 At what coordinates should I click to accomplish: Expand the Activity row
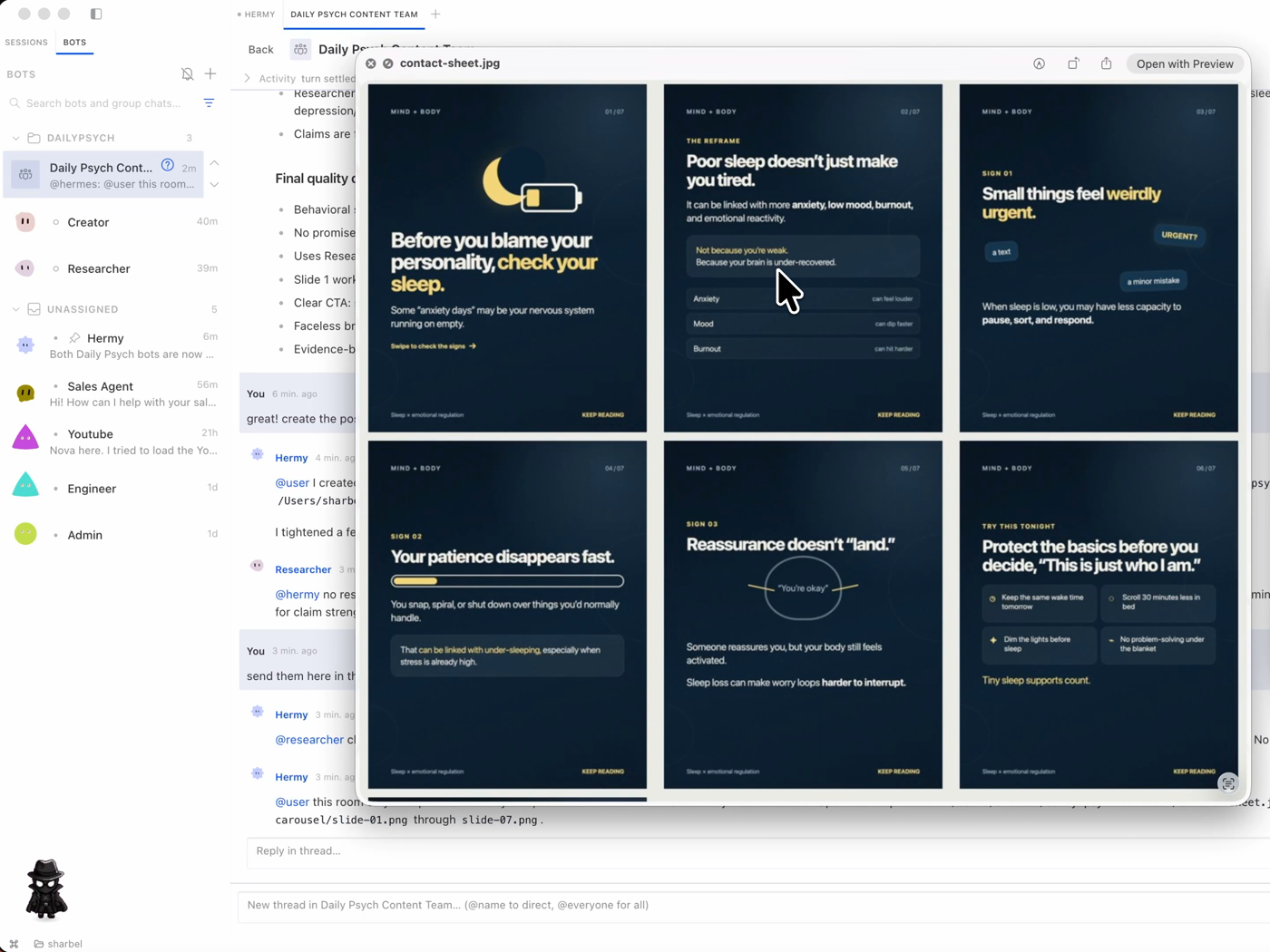(x=247, y=78)
